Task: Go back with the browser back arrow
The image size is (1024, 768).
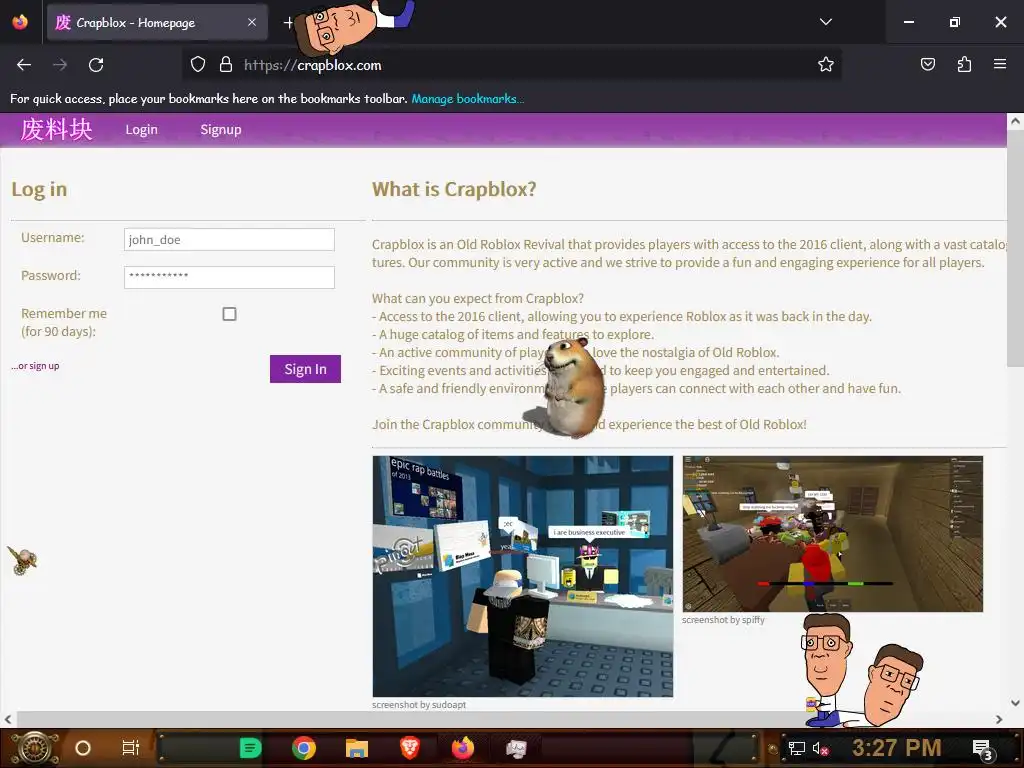Action: tap(24, 65)
